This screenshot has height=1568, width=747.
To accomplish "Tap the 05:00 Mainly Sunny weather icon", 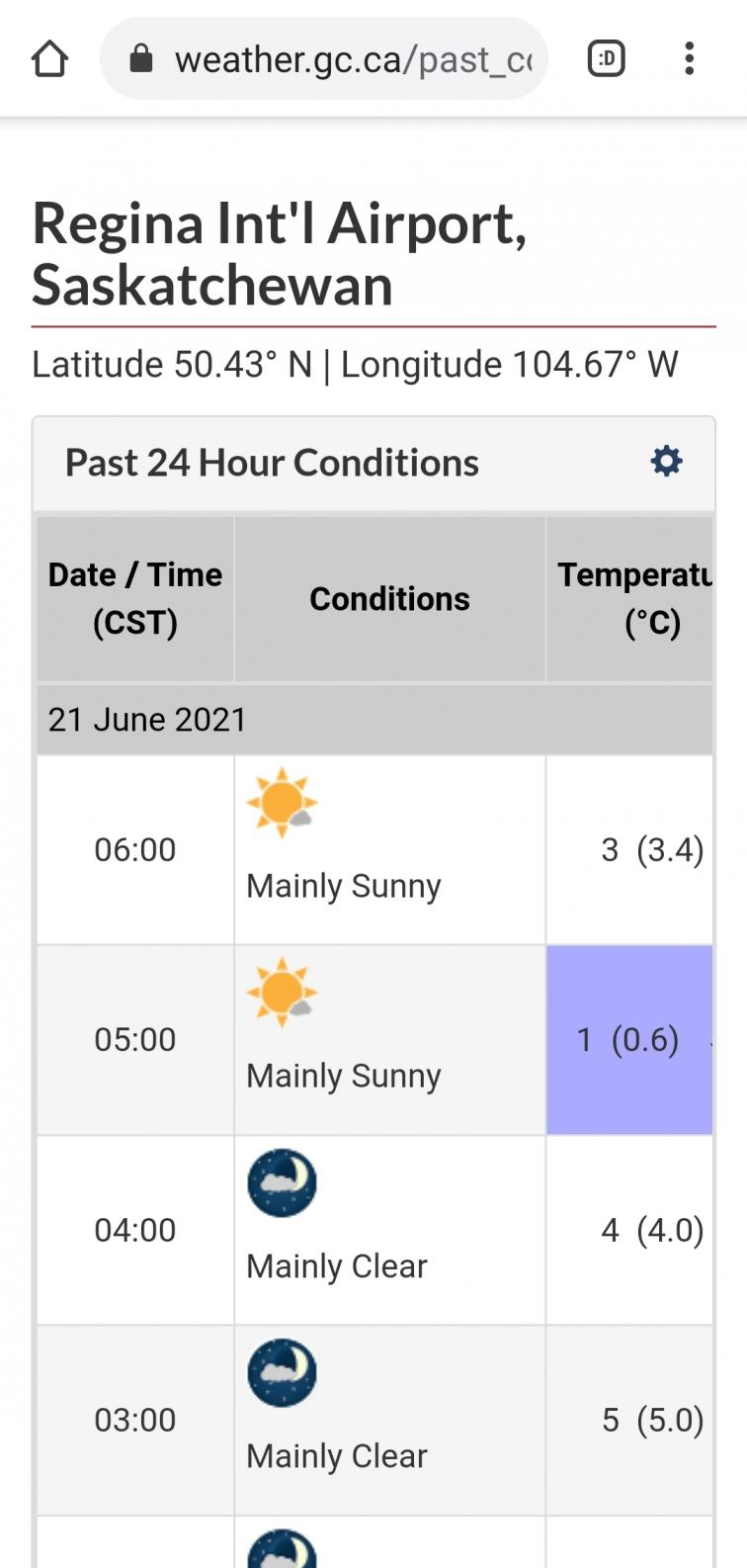I will 282,992.
